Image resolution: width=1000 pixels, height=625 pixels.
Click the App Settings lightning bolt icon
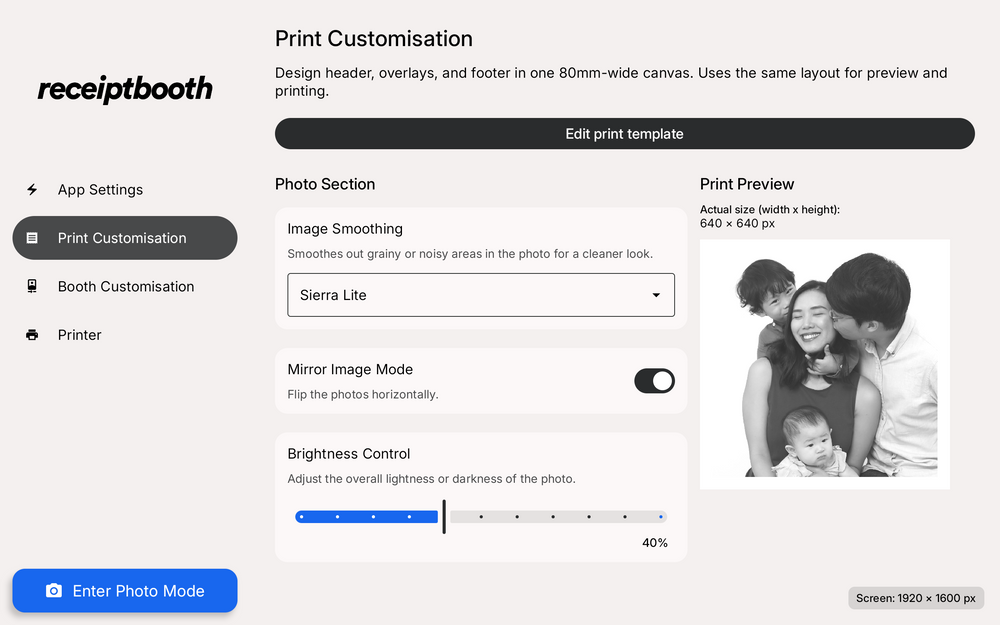pyautogui.click(x=32, y=189)
